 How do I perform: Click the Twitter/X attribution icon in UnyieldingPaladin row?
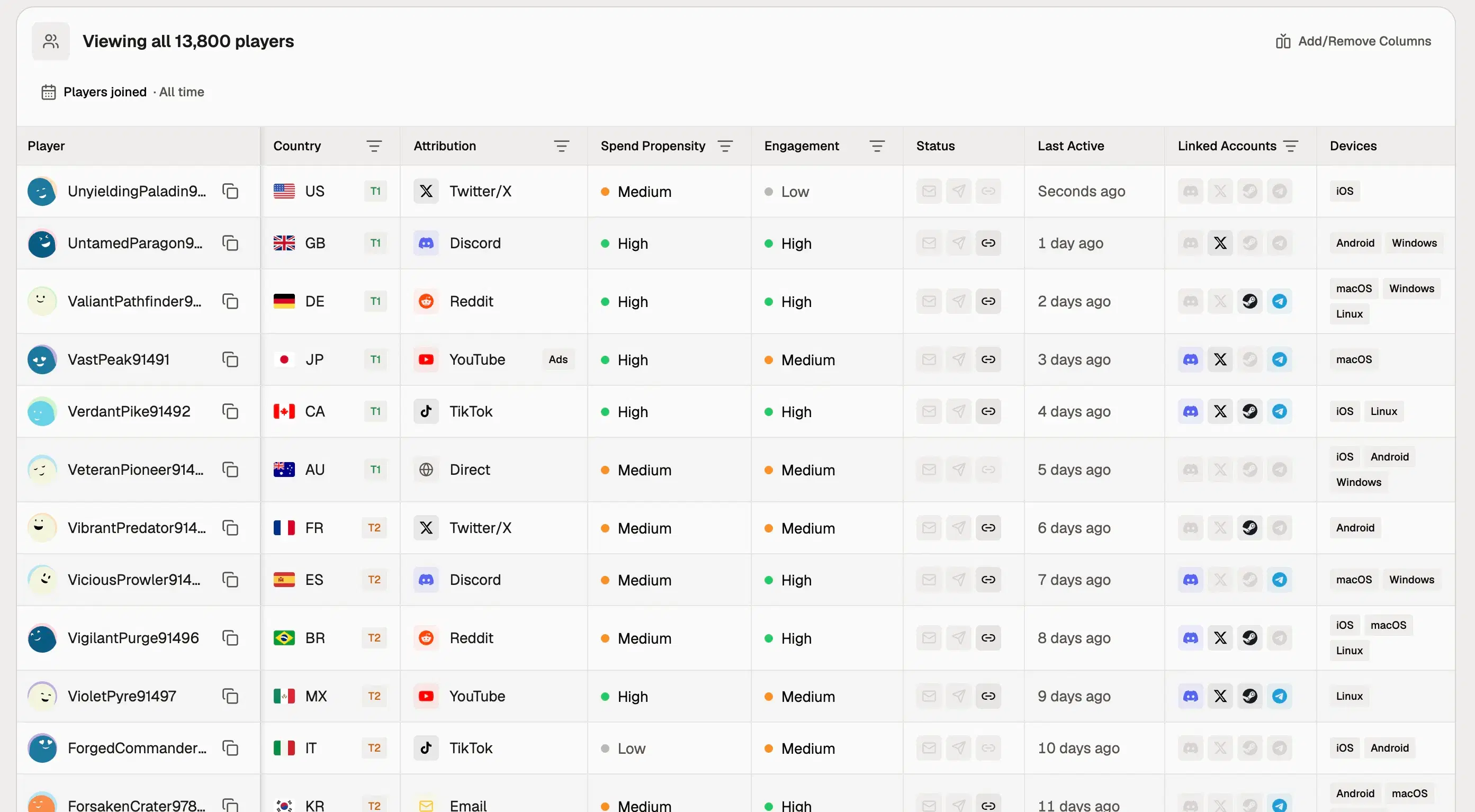426,191
